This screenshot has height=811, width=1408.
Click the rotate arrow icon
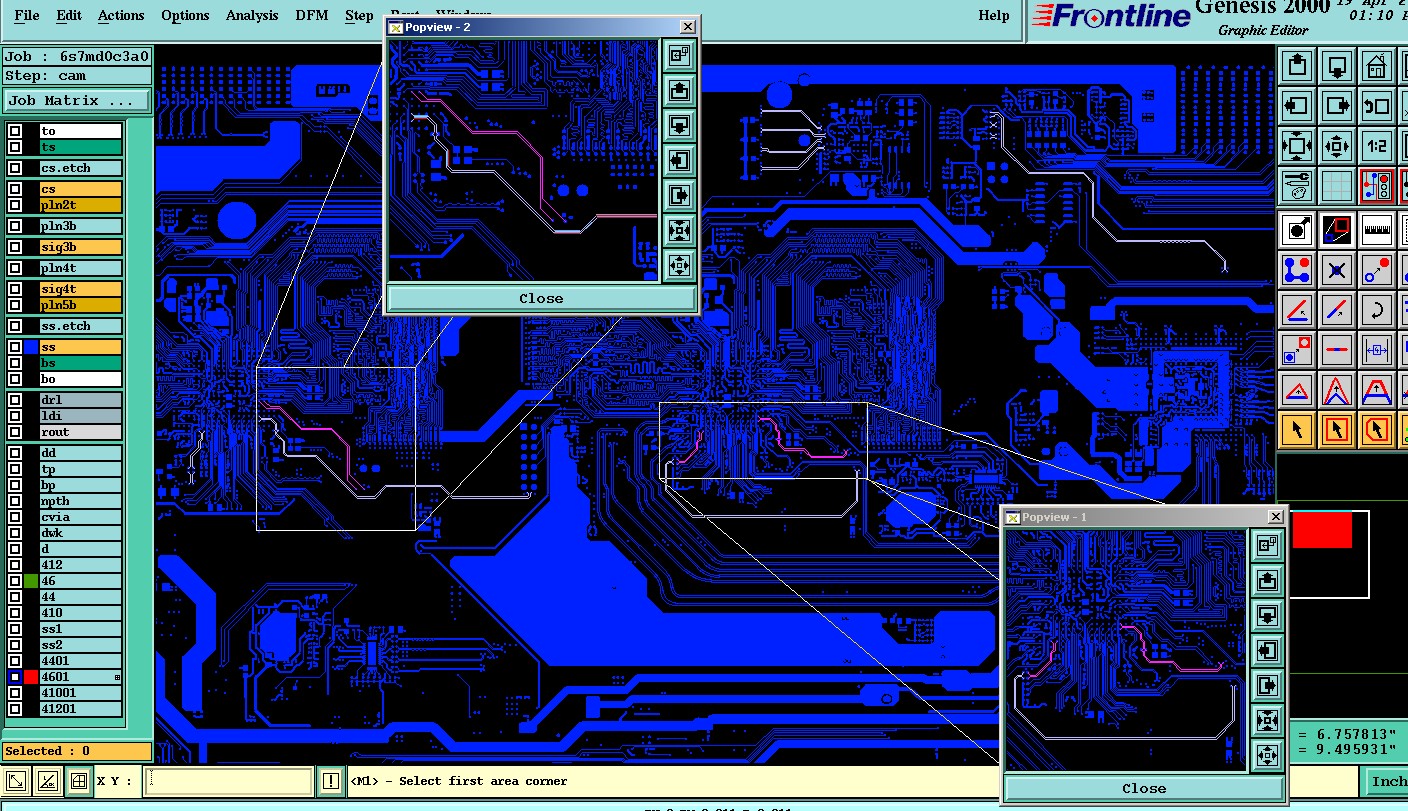pos(1377,309)
